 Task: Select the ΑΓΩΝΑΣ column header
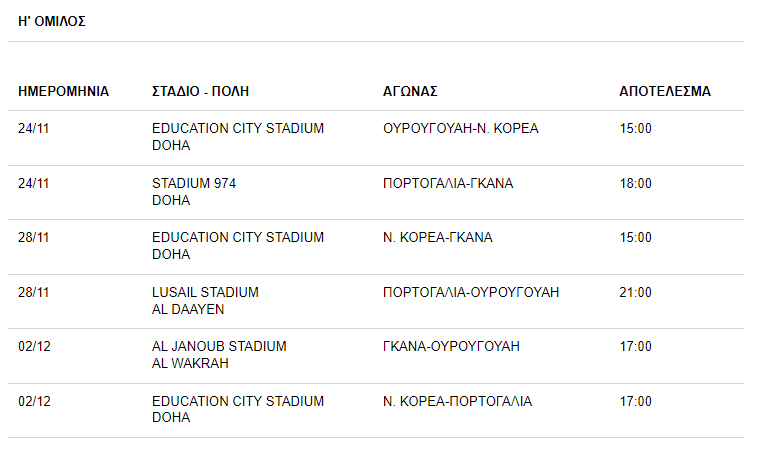click(x=410, y=91)
